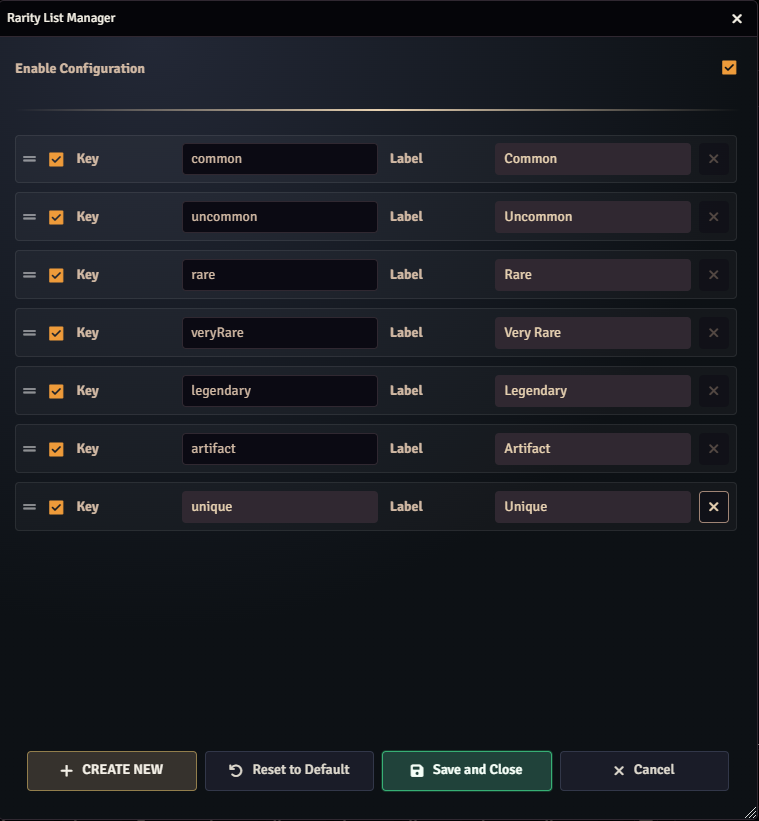Viewport: 759px width, 821px height.
Task: Click the window resize grip corner
Action: pyautogui.click(x=750, y=812)
